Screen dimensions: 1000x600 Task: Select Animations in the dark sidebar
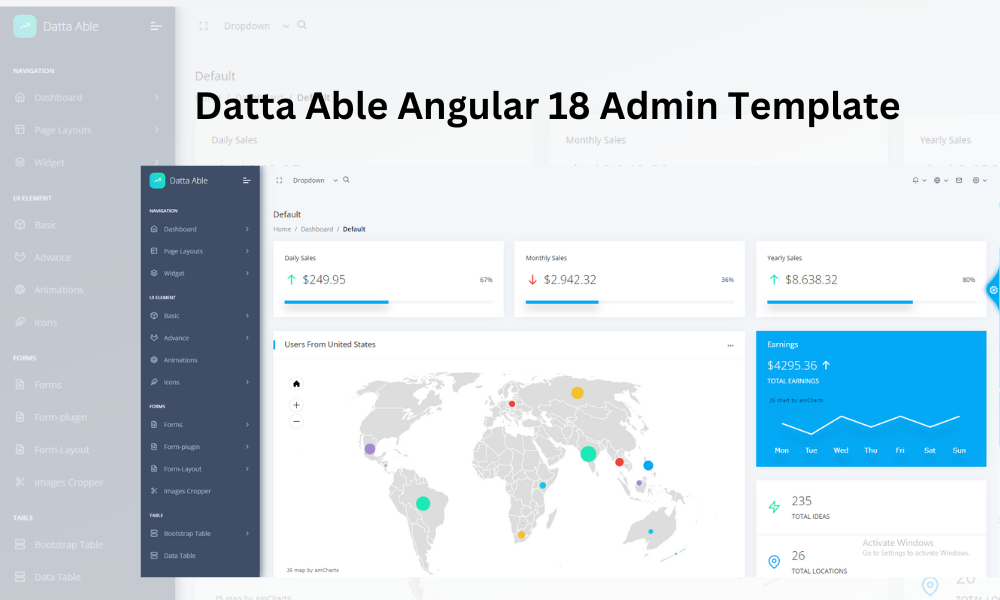tap(180, 360)
